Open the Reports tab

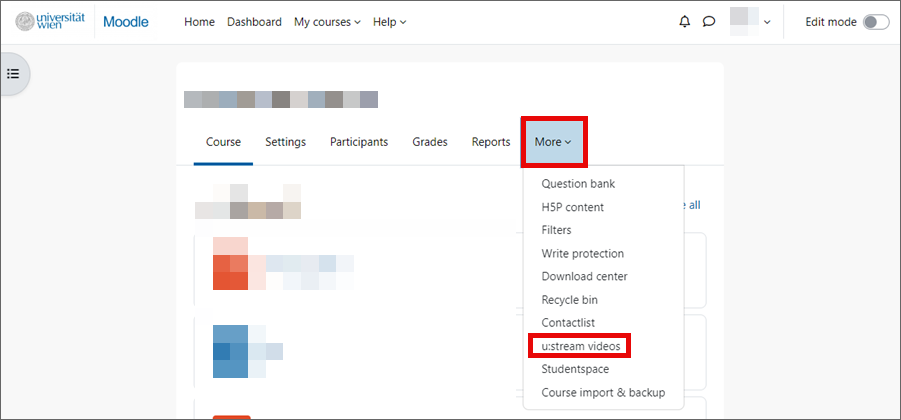491,142
